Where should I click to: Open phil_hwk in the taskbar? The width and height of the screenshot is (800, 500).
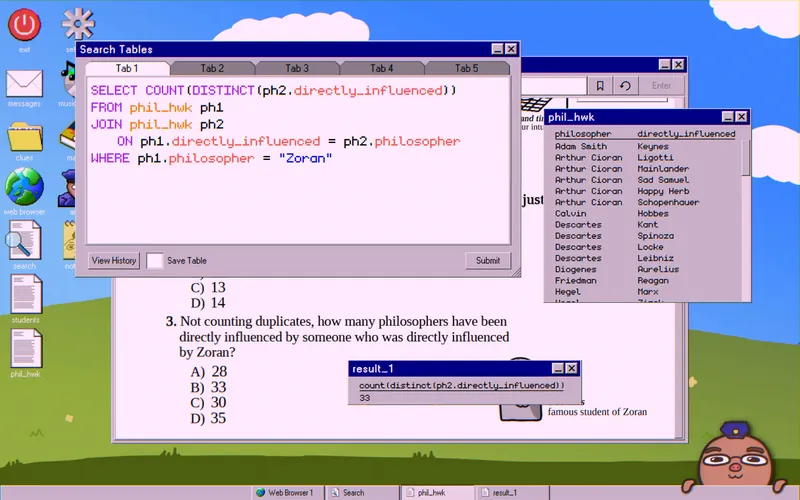click(437, 492)
